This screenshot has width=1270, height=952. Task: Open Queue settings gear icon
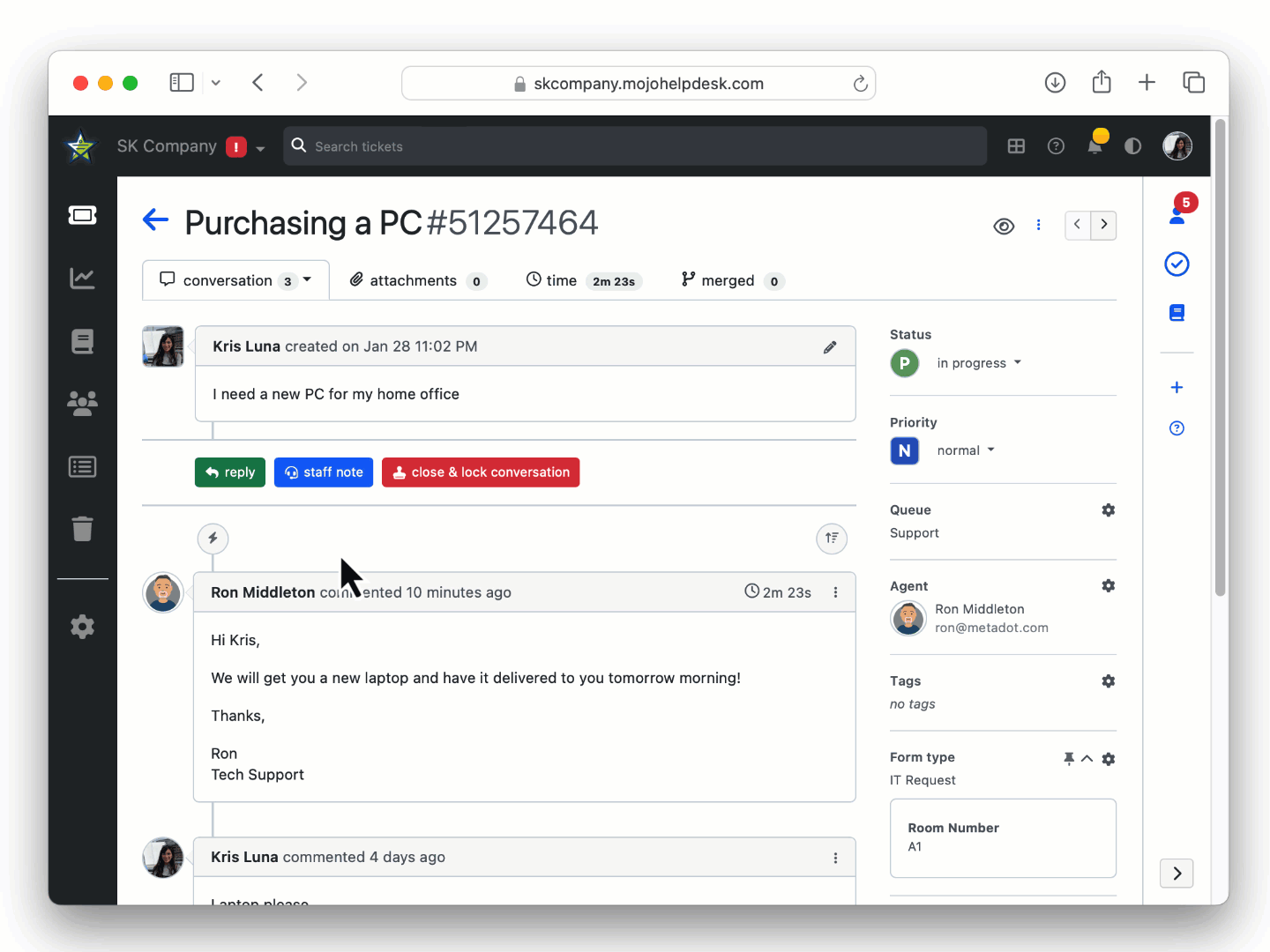1109,510
